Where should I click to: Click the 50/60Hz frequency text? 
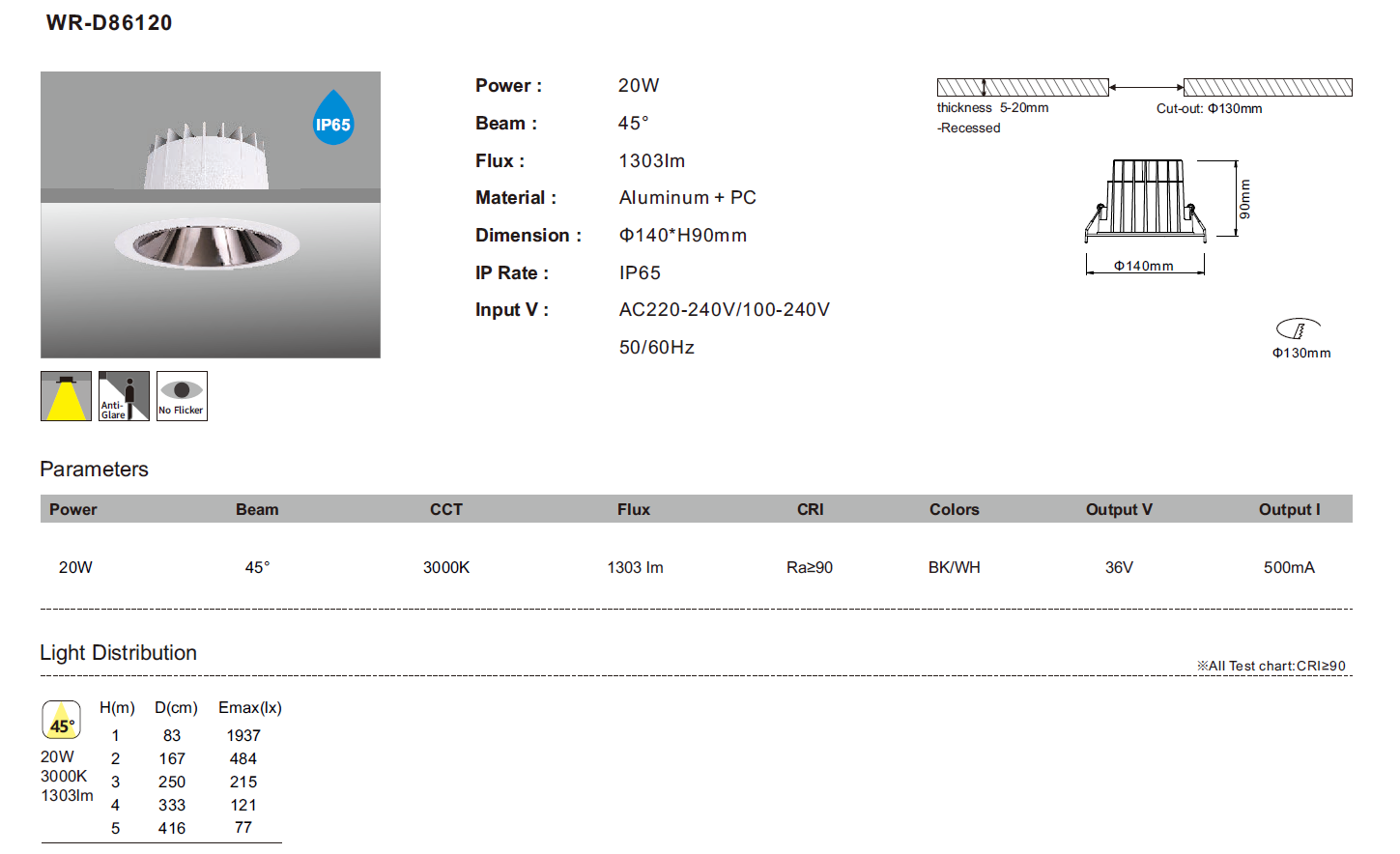(657, 348)
